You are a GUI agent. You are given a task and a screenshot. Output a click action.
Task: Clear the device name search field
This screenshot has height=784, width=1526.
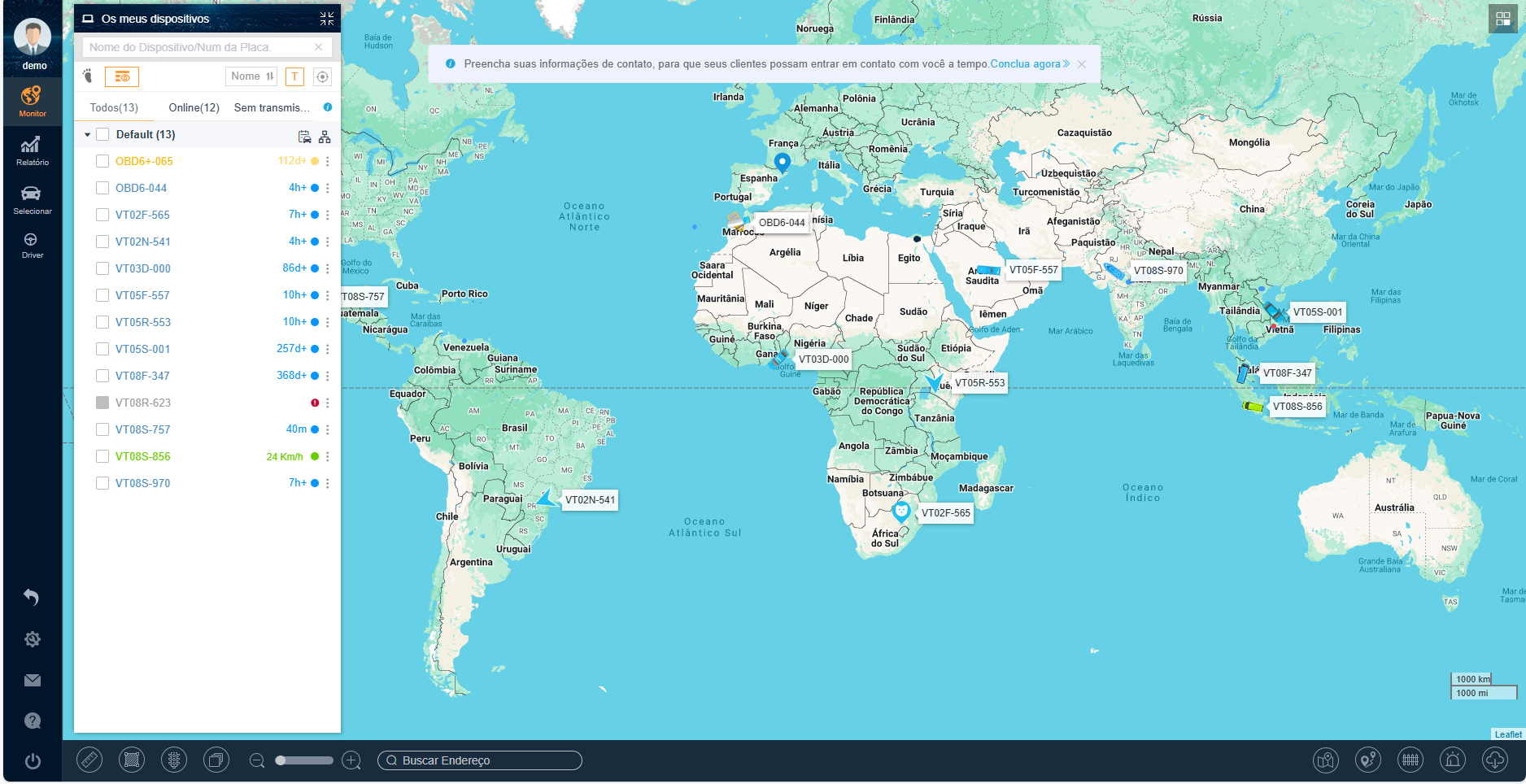click(x=318, y=47)
